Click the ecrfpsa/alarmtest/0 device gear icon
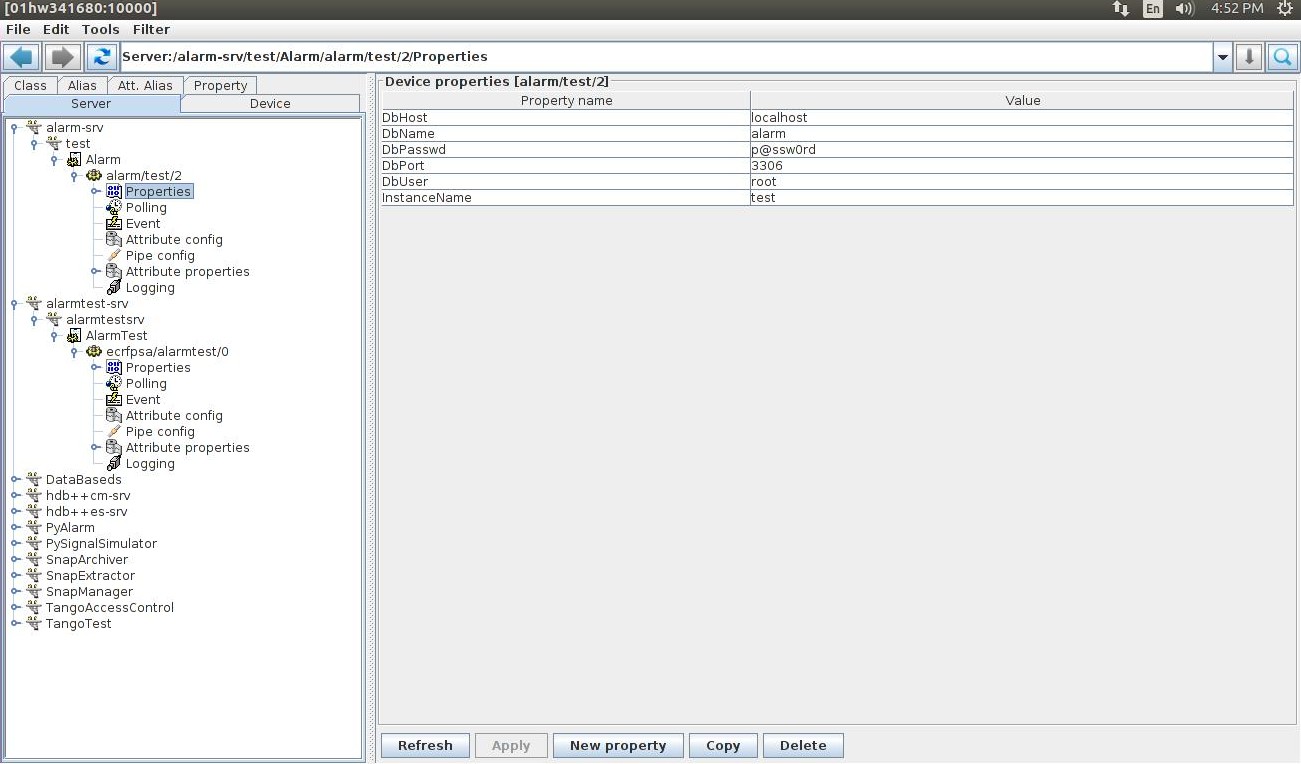 coord(94,352)
